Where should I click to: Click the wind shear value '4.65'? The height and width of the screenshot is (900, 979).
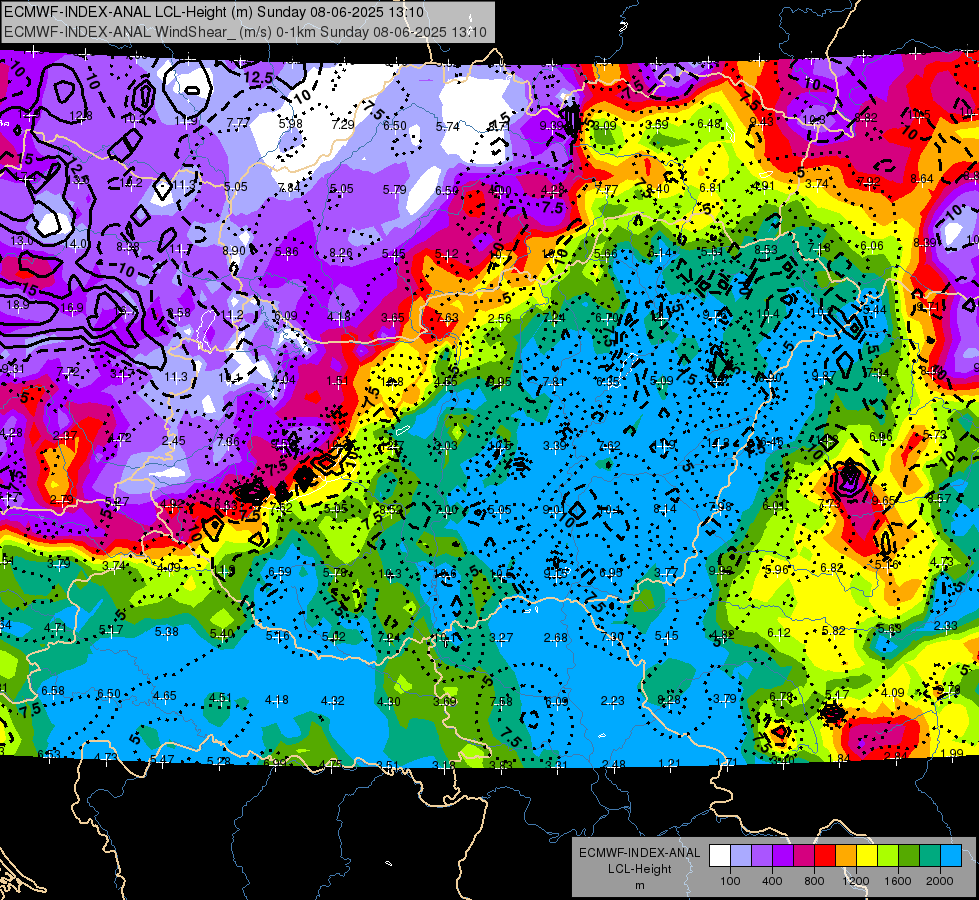pos(165,696)
